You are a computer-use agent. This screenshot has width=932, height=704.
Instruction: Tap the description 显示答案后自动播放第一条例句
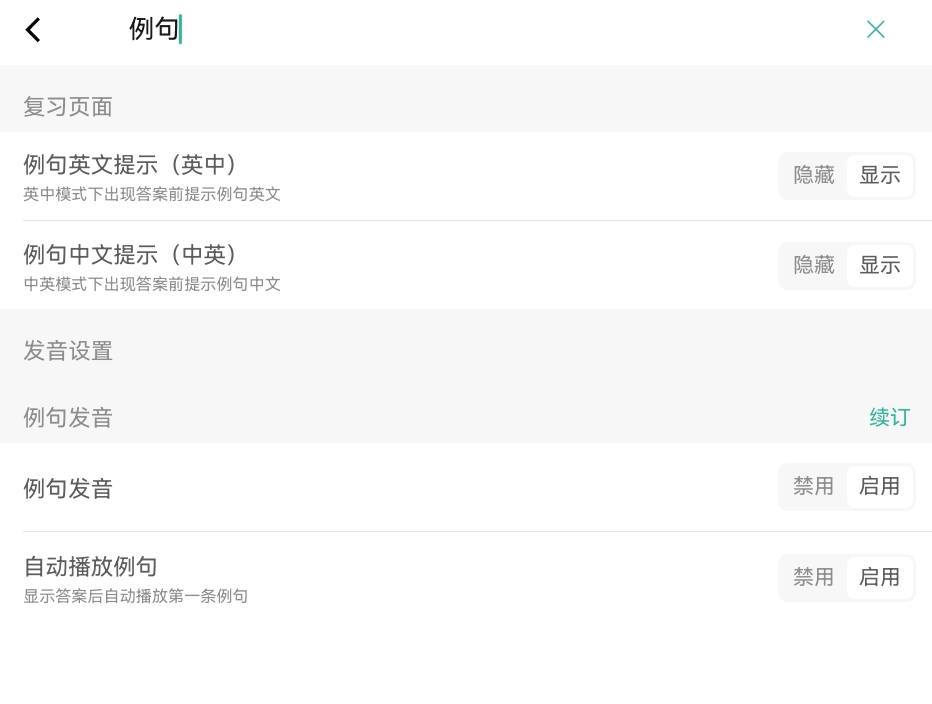135,597
